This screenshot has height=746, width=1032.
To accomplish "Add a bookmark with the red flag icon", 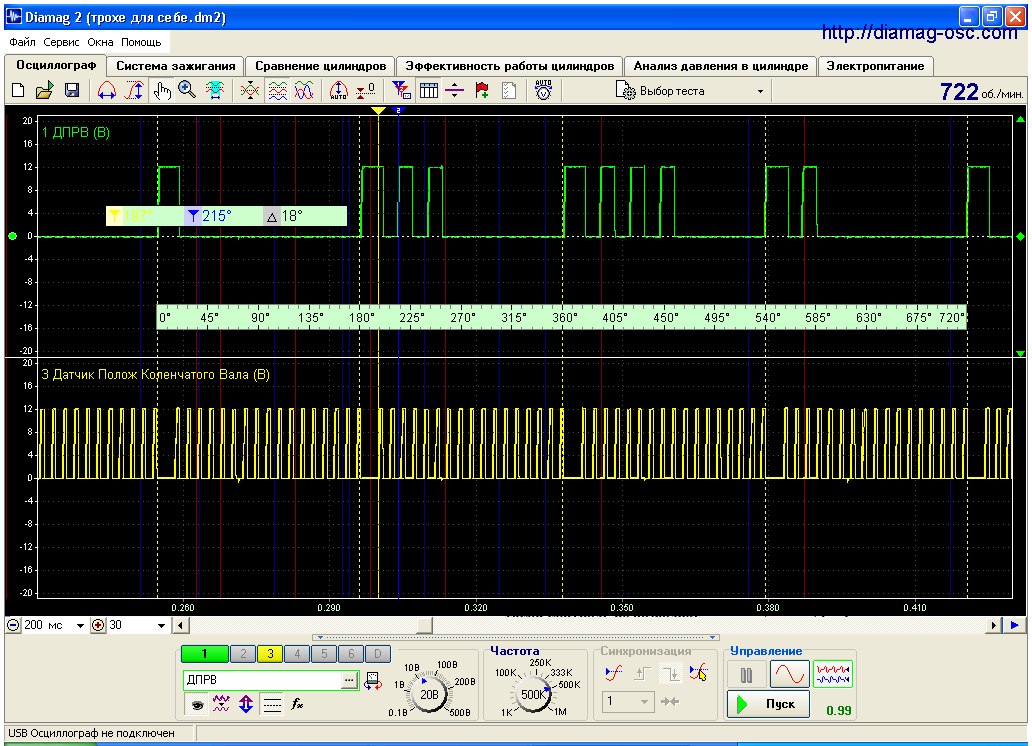I will coord(482,90).
